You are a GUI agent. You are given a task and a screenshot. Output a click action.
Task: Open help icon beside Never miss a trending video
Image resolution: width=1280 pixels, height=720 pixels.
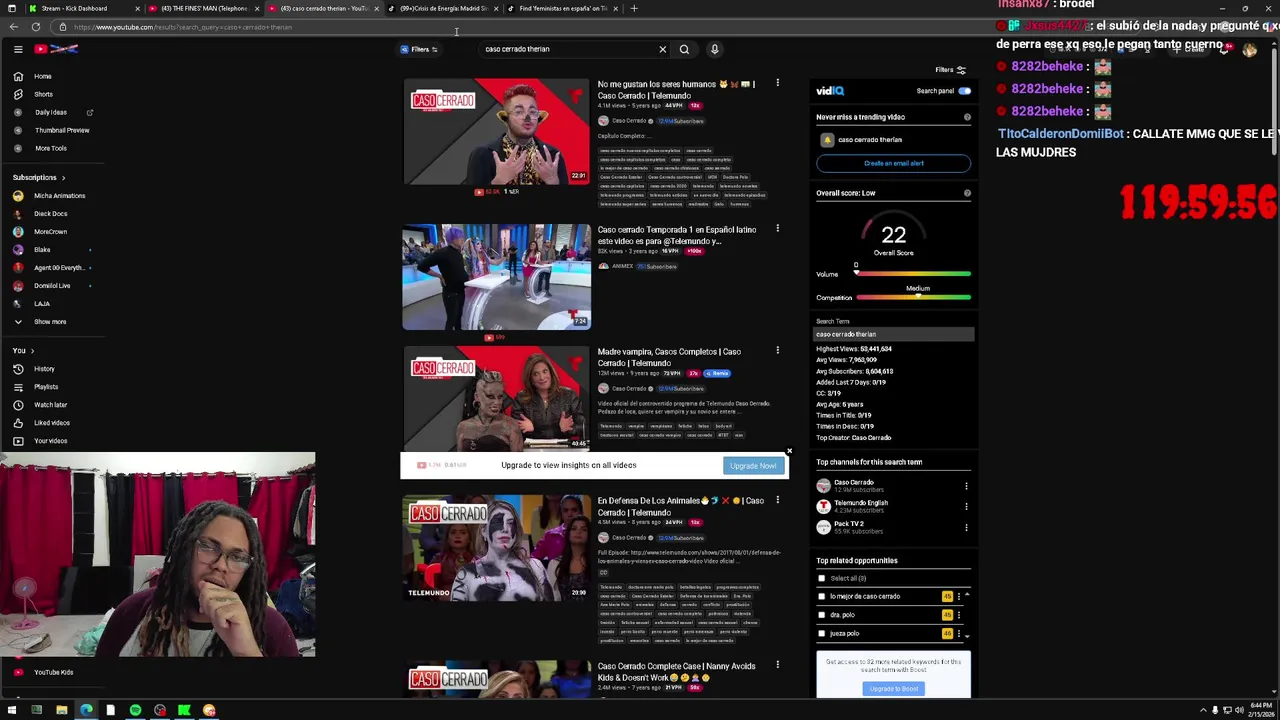(967, 117)
